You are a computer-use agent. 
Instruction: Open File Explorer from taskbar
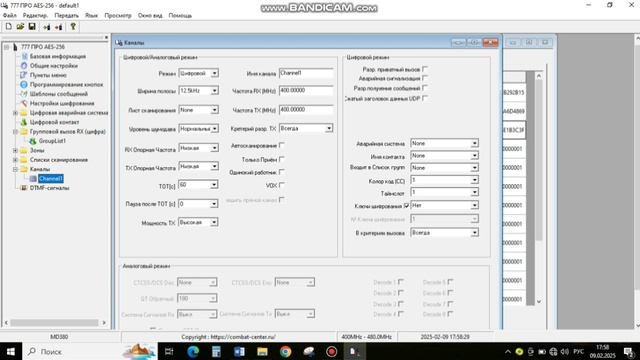(262, 351)
